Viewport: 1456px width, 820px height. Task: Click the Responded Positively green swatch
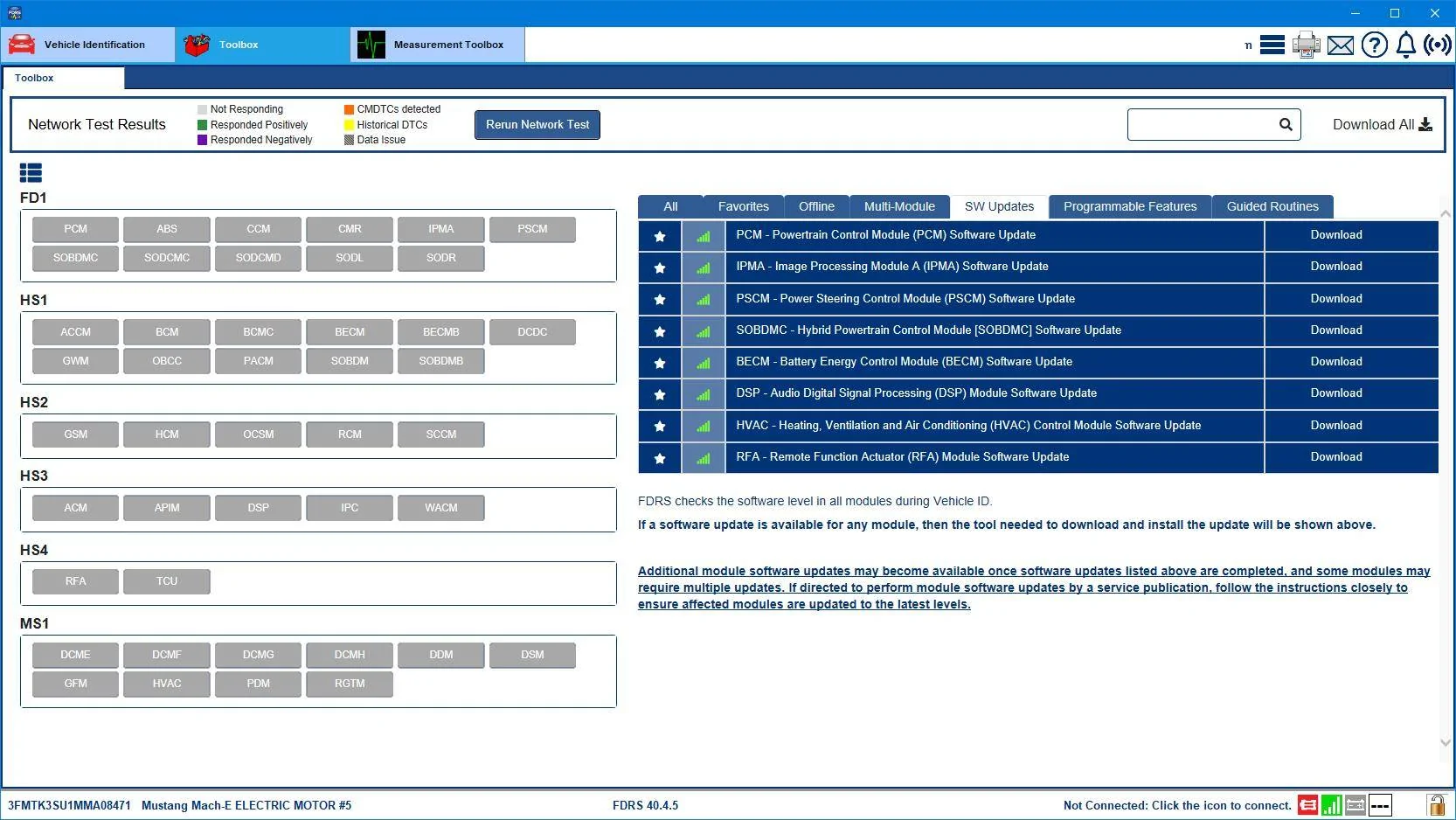pos(203,125)
